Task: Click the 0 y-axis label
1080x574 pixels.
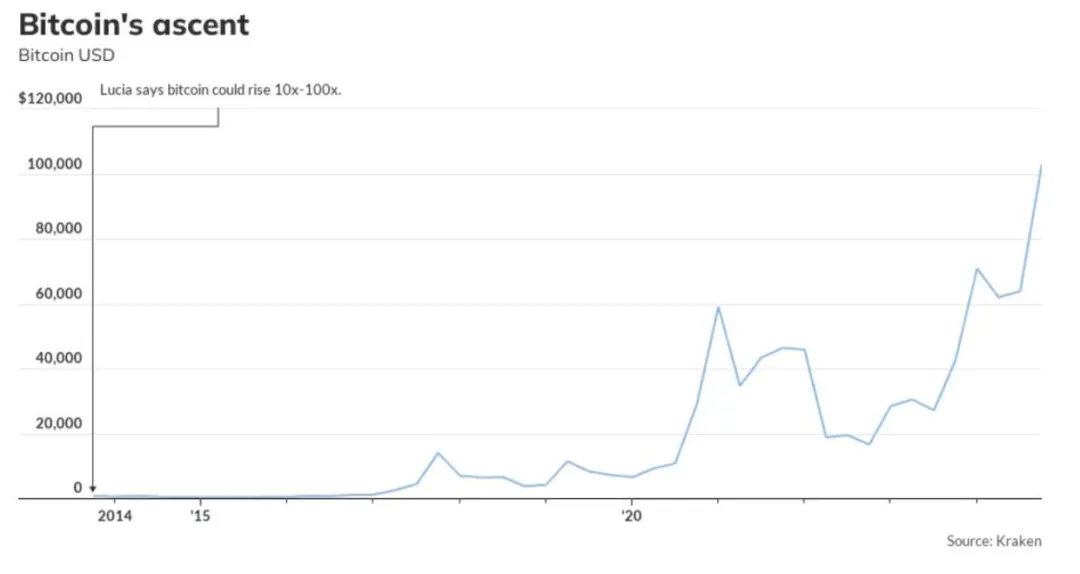Action: 78,488
